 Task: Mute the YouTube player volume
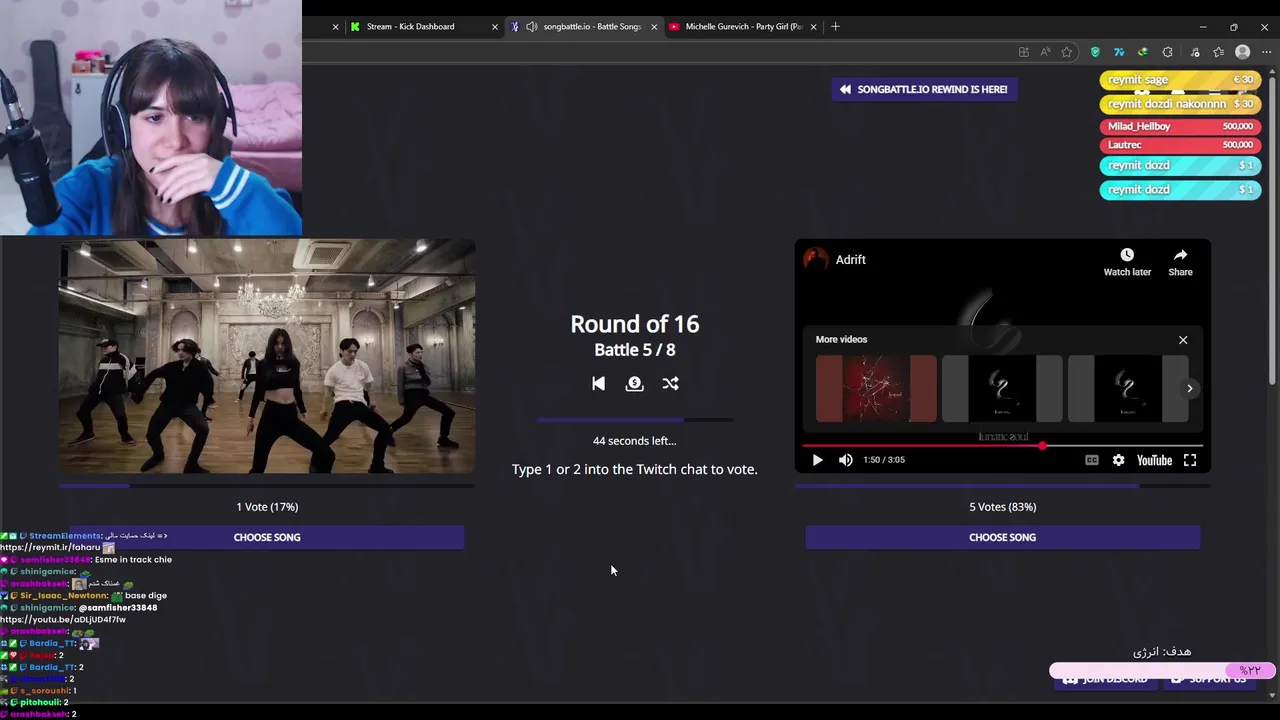click(x=846, y=460)
